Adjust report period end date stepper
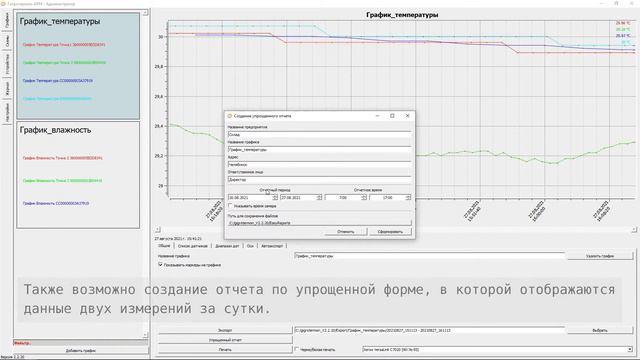Viewport: 640px width, 360px height. point(319,198)
